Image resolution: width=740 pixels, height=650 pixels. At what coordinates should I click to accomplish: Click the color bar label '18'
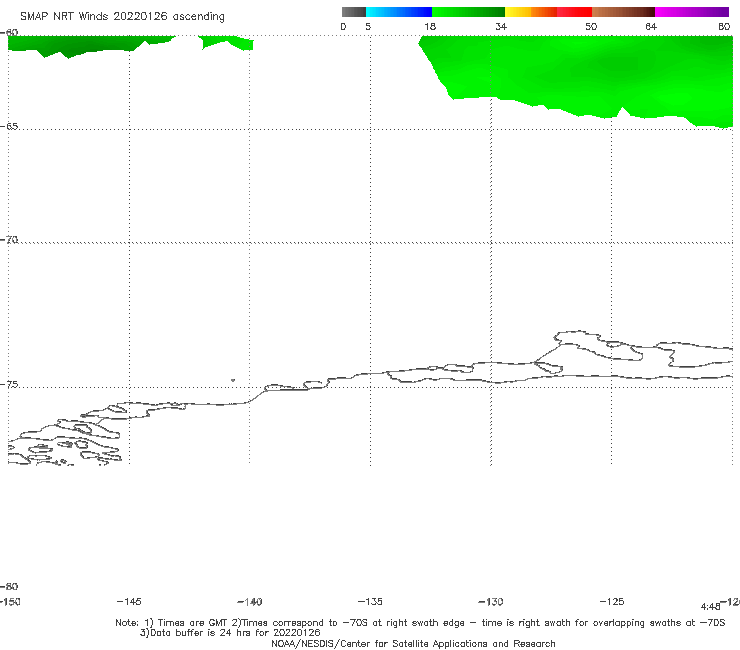[430, 26]
